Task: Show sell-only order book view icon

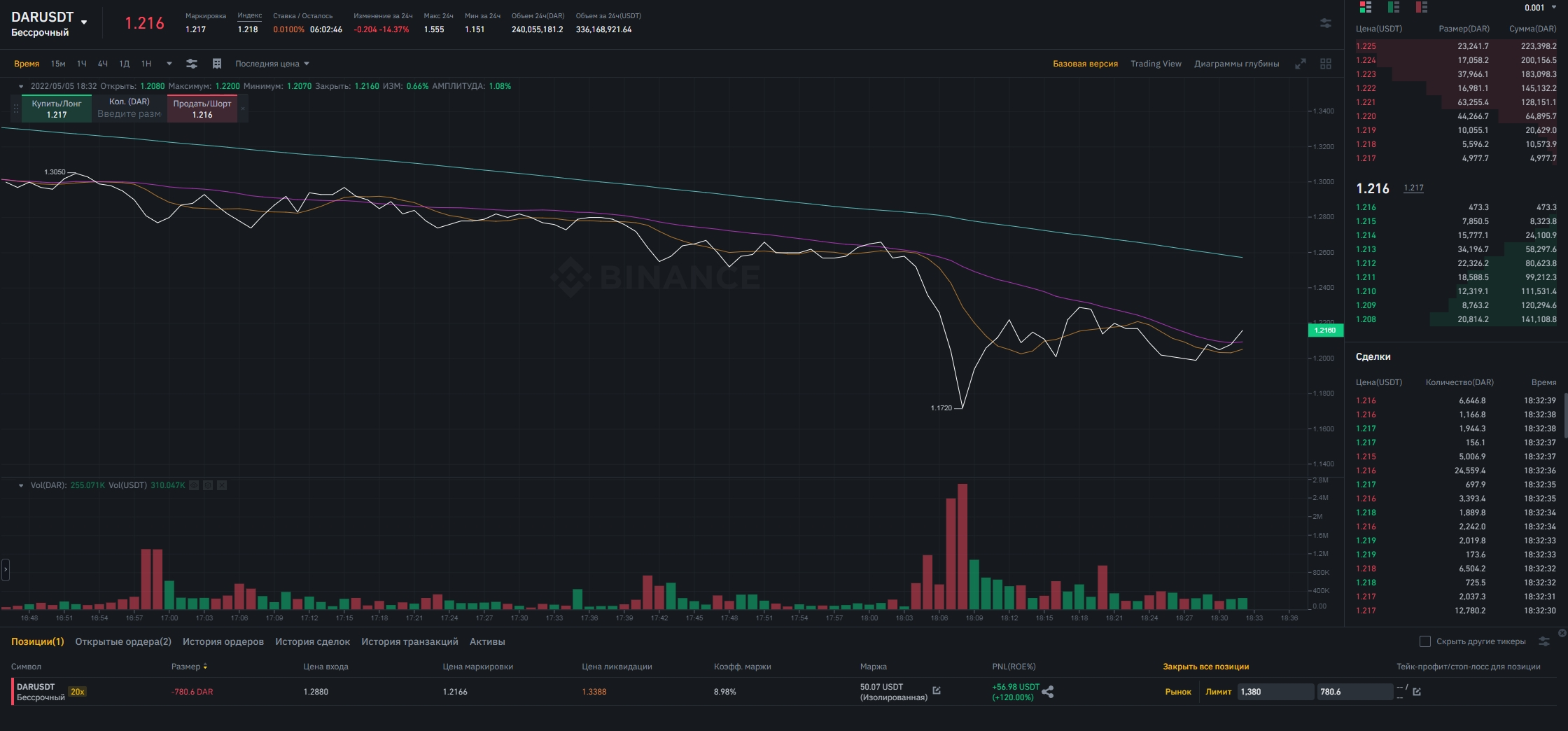Action: pyautogui.click(x=1421, y=7)
